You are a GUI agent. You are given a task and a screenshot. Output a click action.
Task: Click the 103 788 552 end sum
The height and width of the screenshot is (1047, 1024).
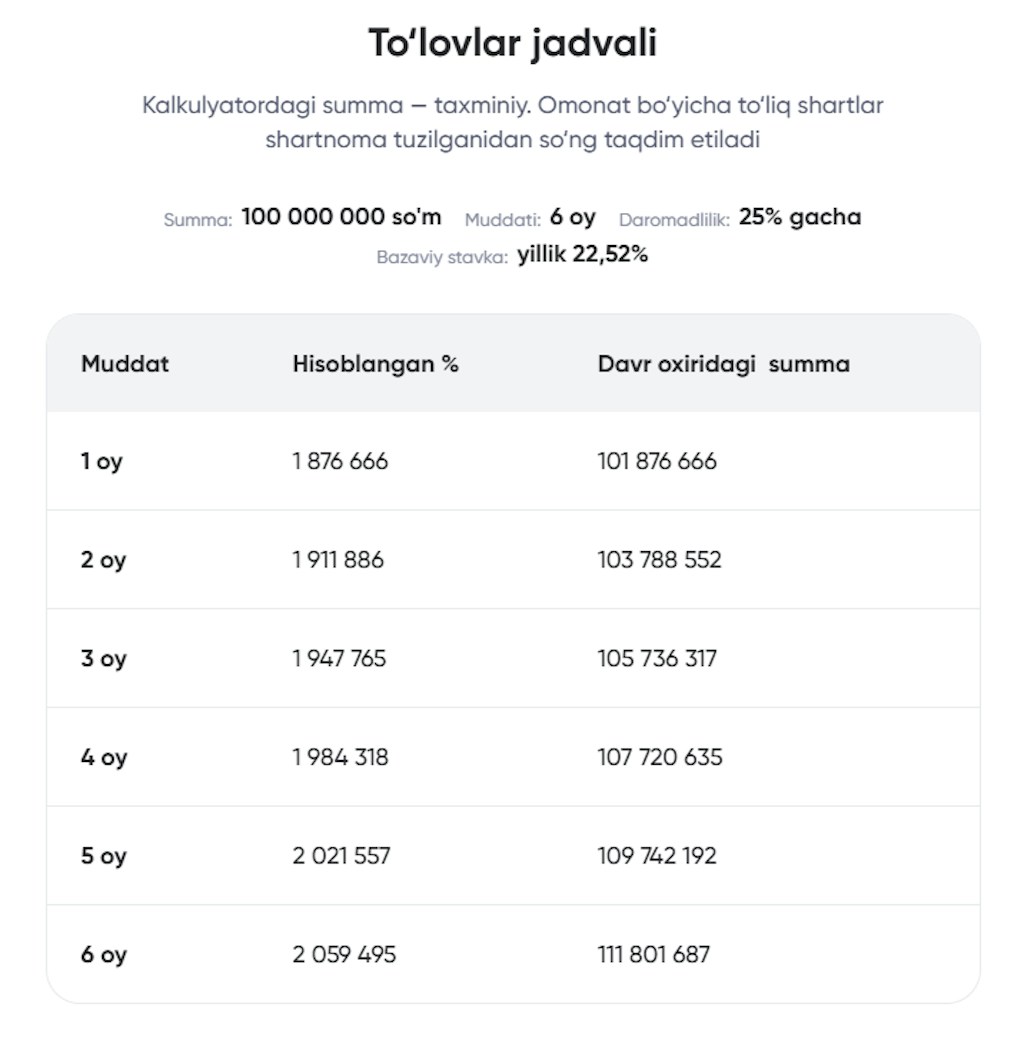coord(659,560)
